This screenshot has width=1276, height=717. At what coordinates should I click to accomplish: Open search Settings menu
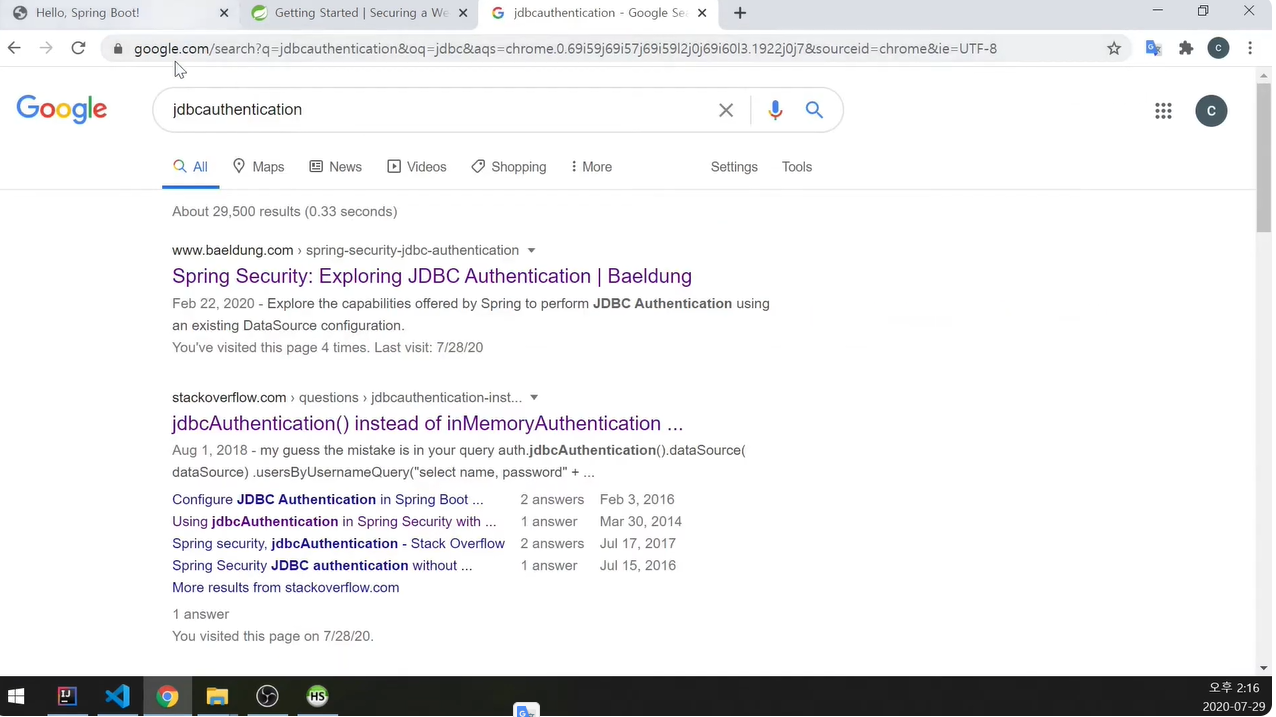pyautogui.click(x=734, y=167)
